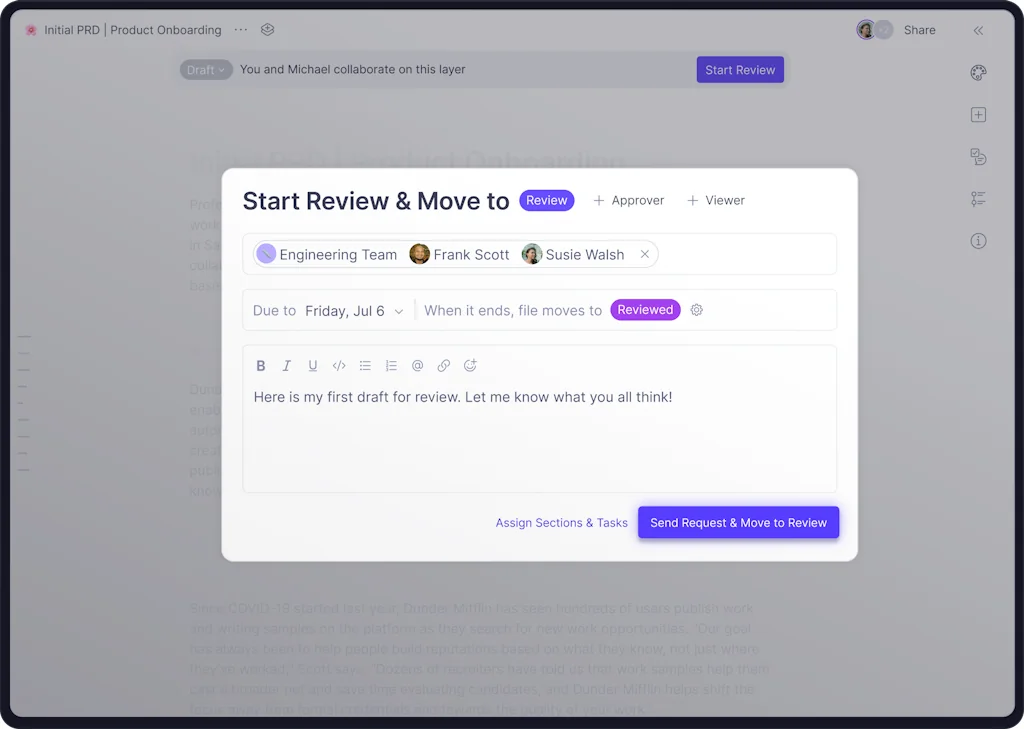Toggle underline formatting in message editor
The width and height of the screenshot is (1024, 729).
pos(313,366)
